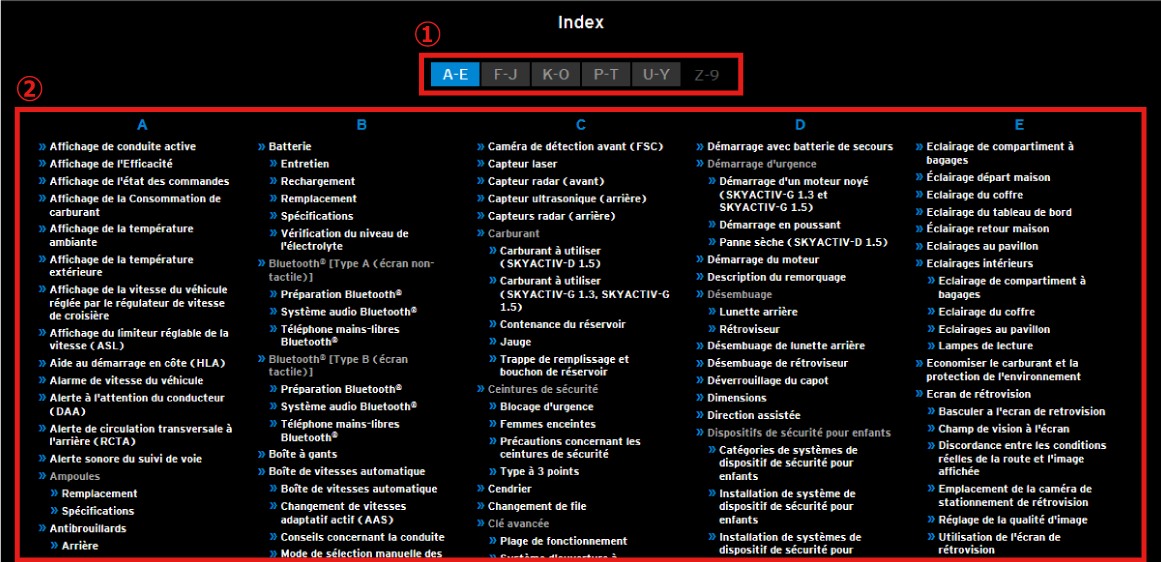Screen dimensions: 1161x562
Task: Select the Capteur laser entry
Action: coord(522,164)
